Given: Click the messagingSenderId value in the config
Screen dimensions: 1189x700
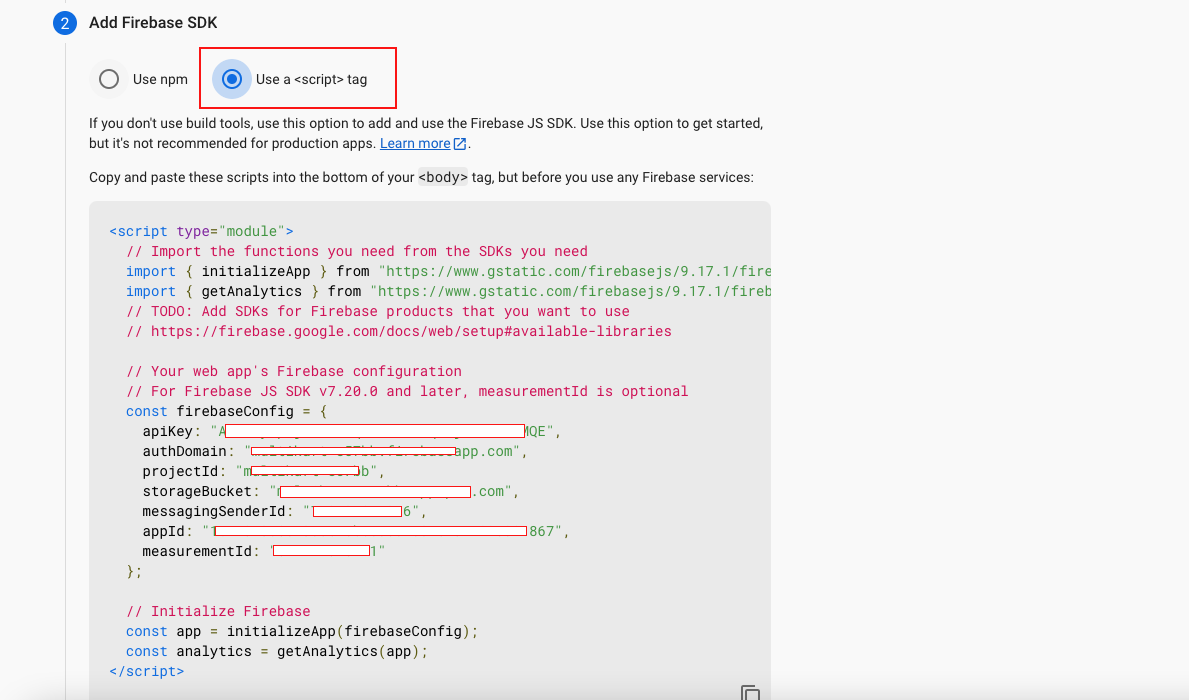Looking at the screenshot, I should point(360,511).
